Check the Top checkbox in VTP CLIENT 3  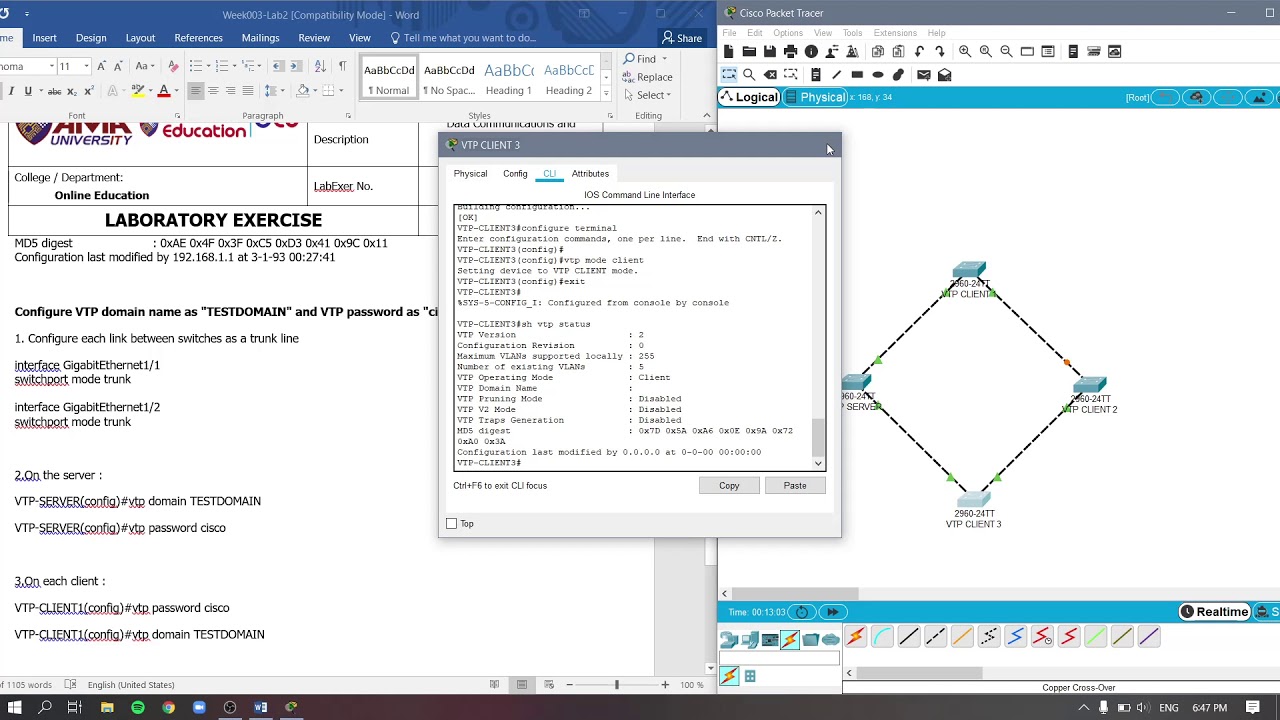[x=452, y=524]
